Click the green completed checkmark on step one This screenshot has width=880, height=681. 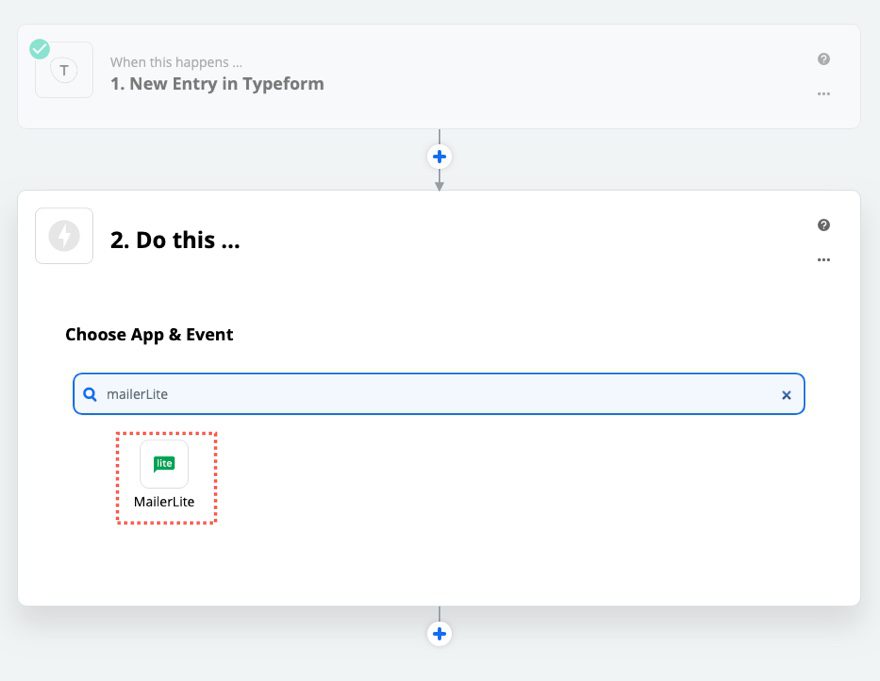(x=38, y=48)
